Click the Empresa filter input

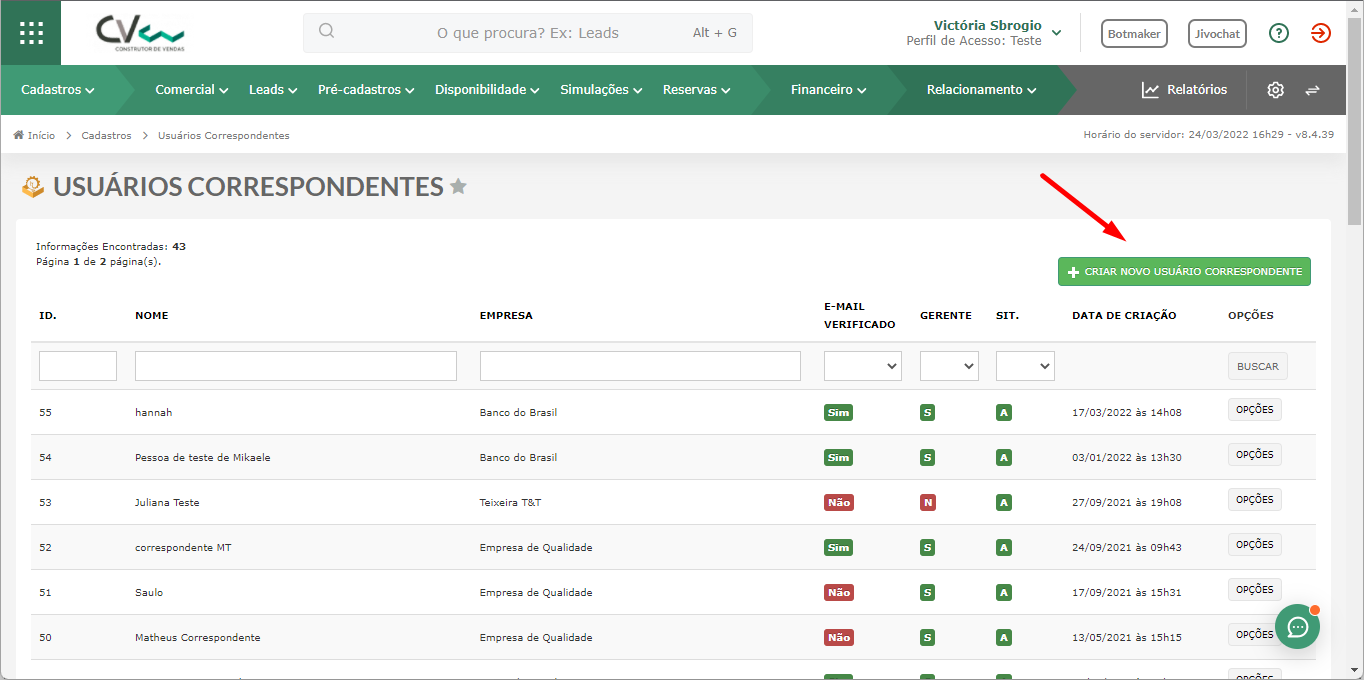(640, 366)
